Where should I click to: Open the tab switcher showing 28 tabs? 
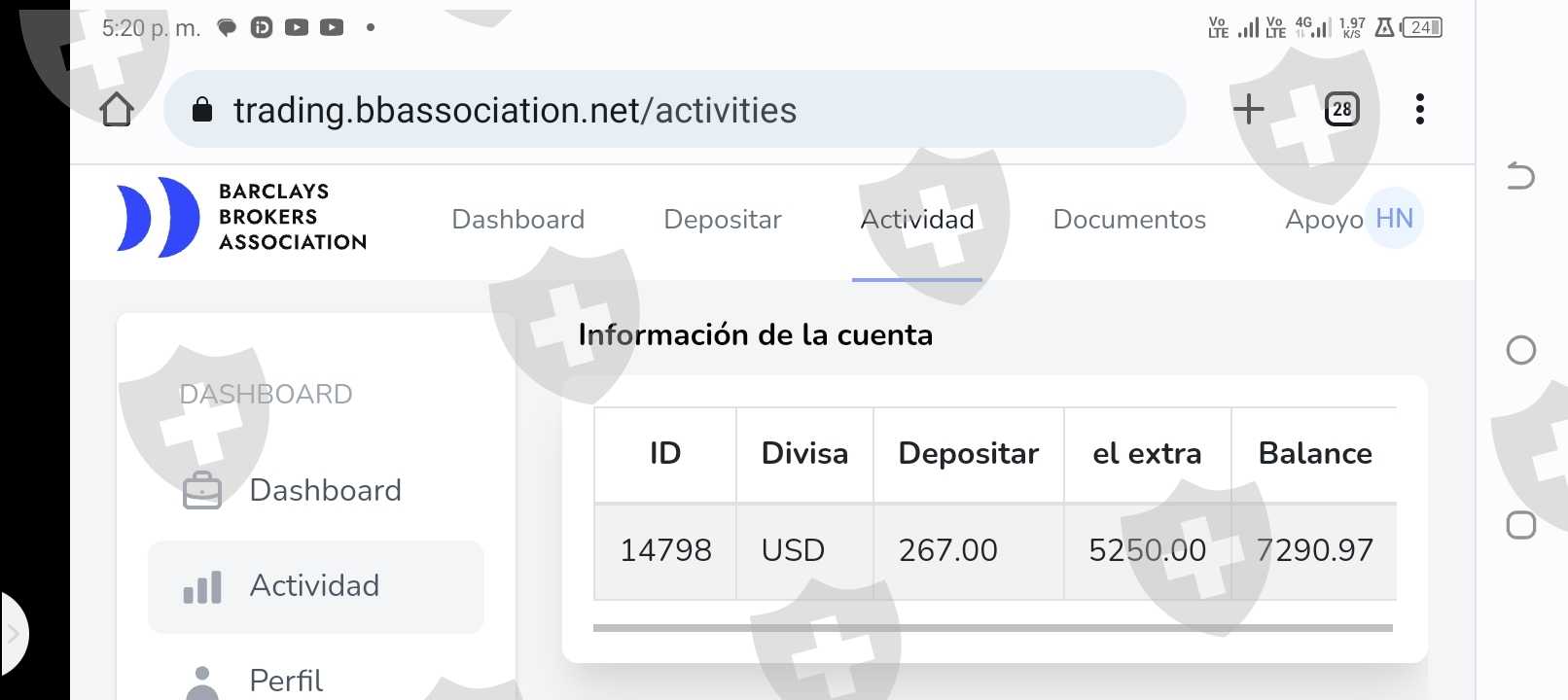[1341, 109]
